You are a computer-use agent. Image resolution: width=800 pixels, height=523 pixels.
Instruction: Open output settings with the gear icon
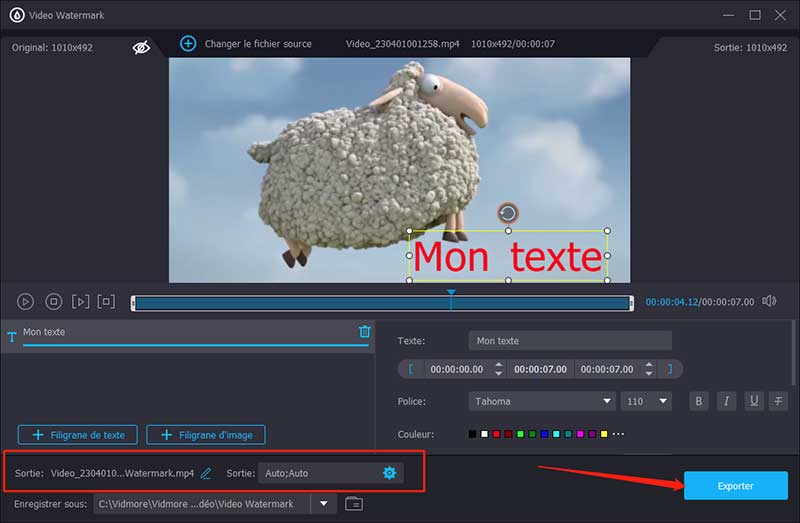(x=389, y=473)
